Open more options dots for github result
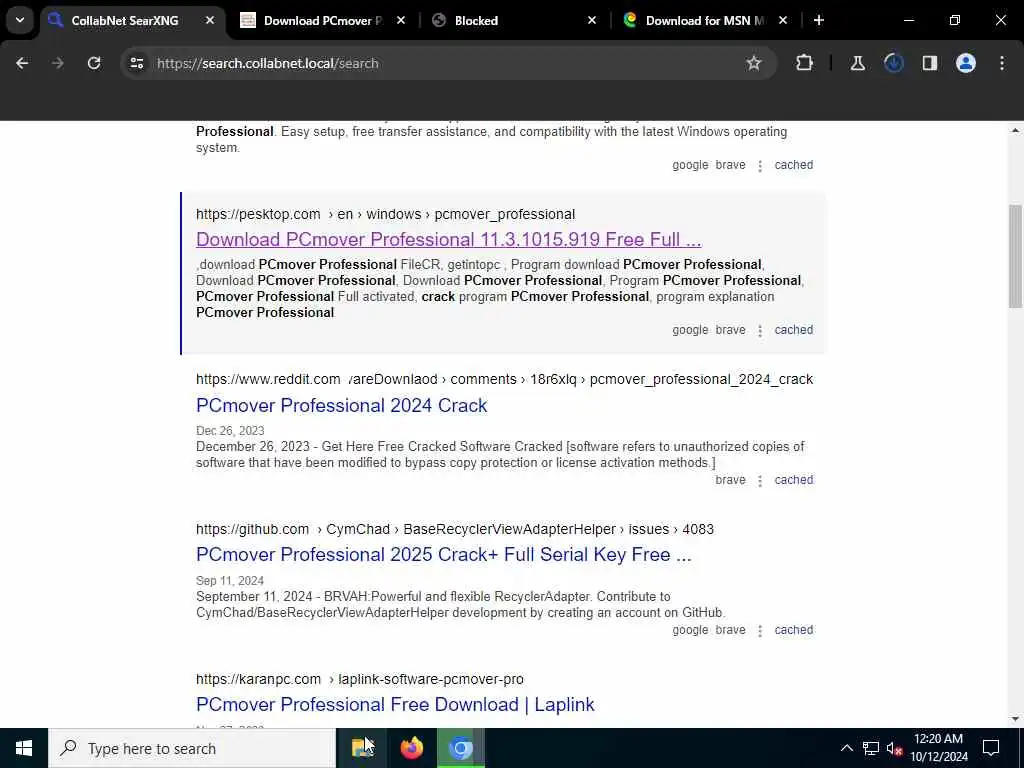1024x768 pixels. pos(760,631)
